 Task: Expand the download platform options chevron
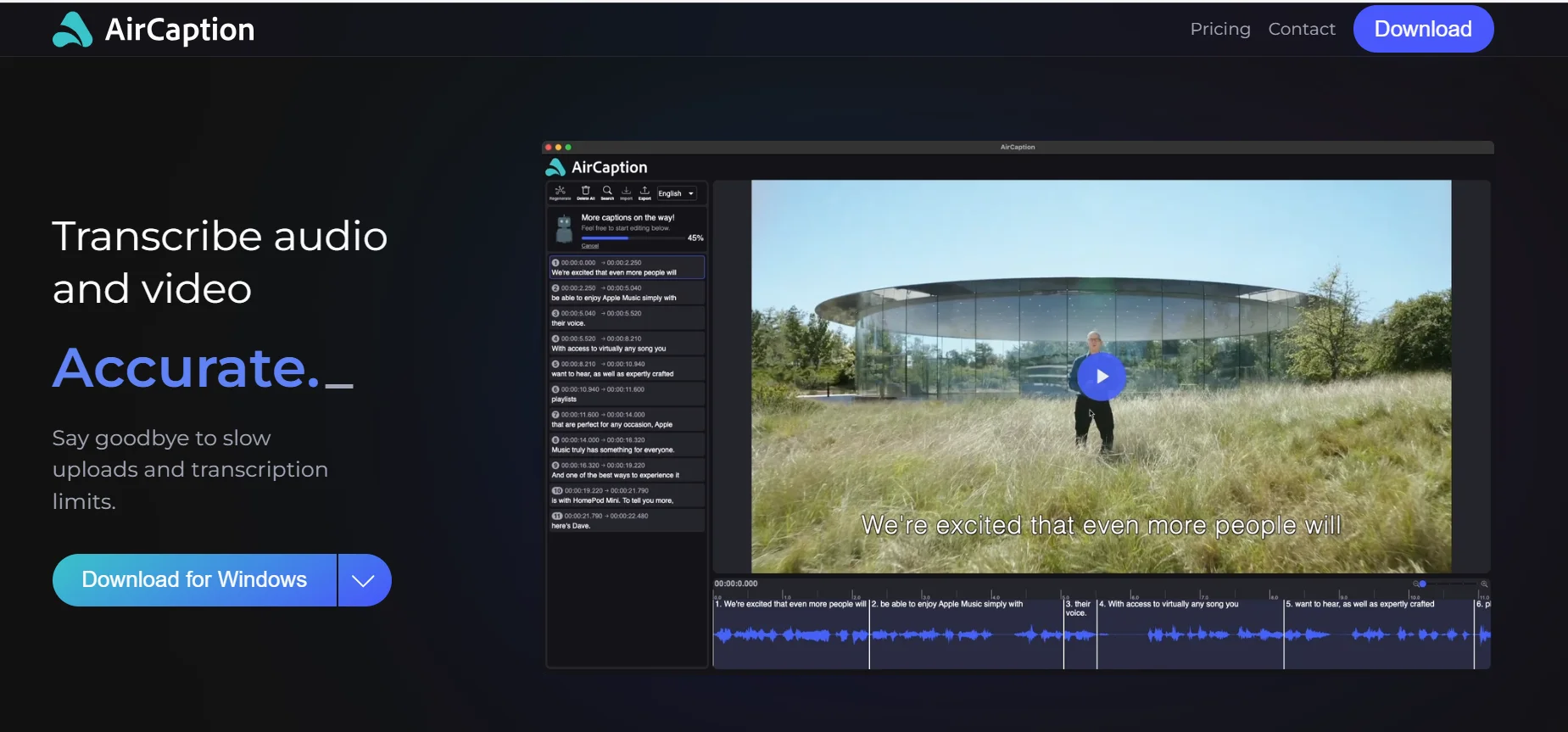coord(364,580)
